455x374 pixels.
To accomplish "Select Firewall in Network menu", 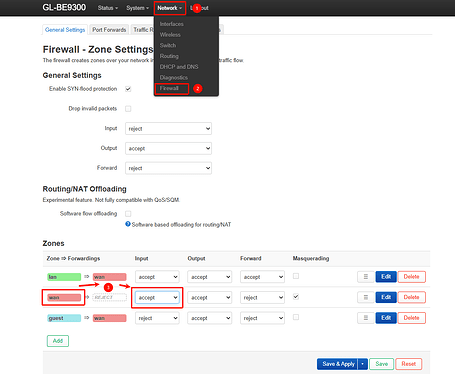I will [169, 88].
